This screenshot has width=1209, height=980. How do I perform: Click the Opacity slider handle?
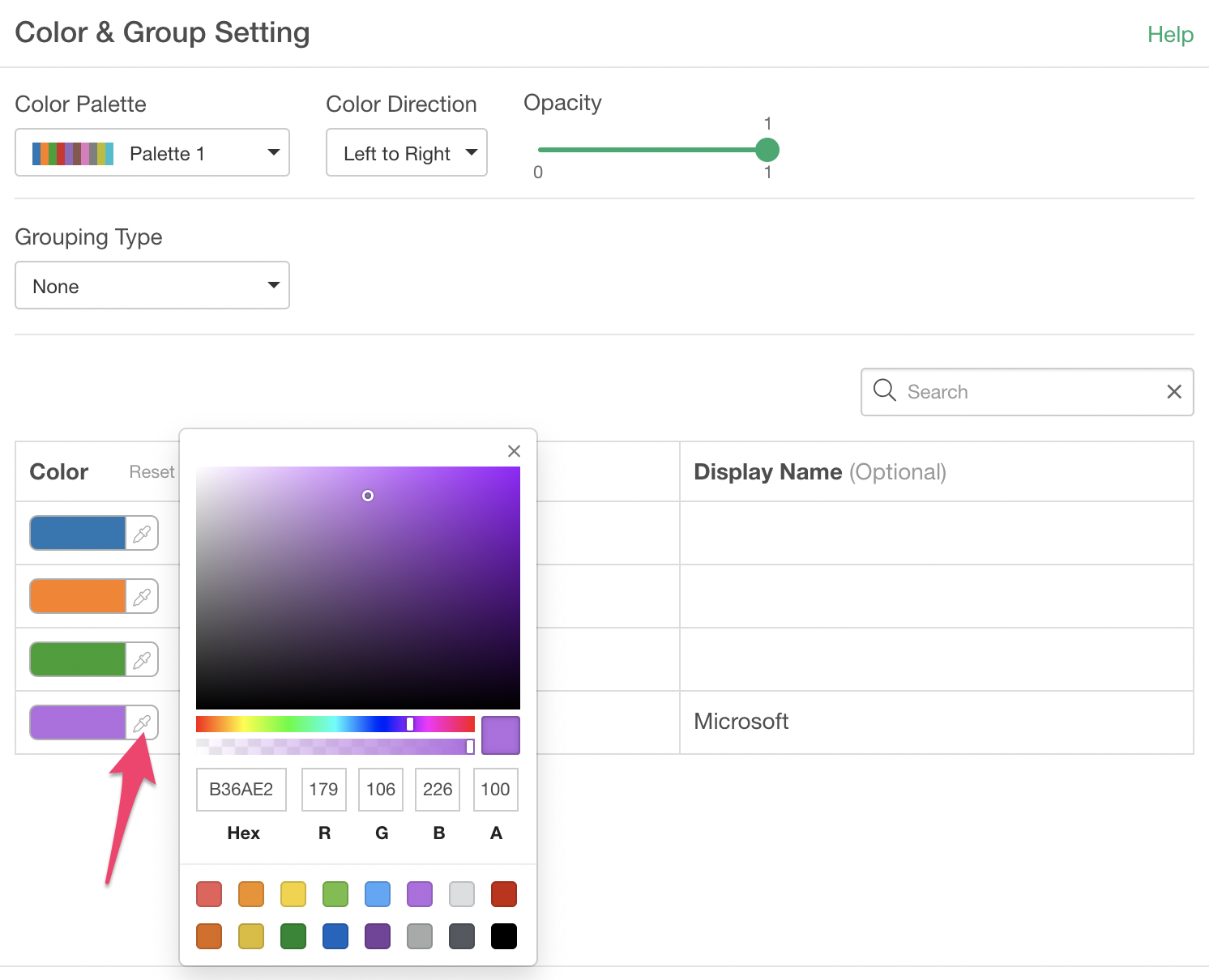pos(767,150)
